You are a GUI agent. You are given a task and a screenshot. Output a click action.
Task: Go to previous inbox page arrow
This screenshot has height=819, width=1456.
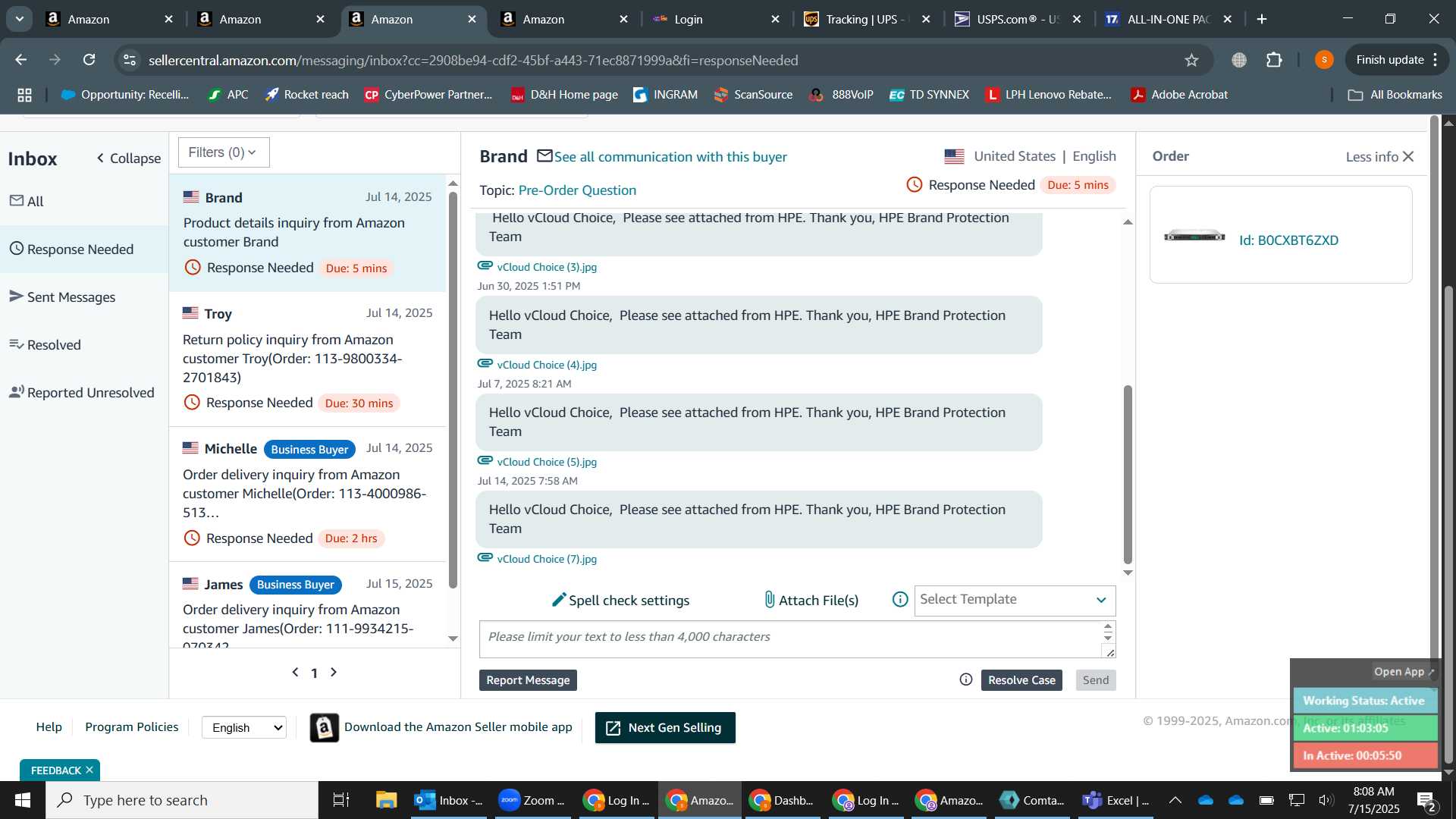point(296,672)
